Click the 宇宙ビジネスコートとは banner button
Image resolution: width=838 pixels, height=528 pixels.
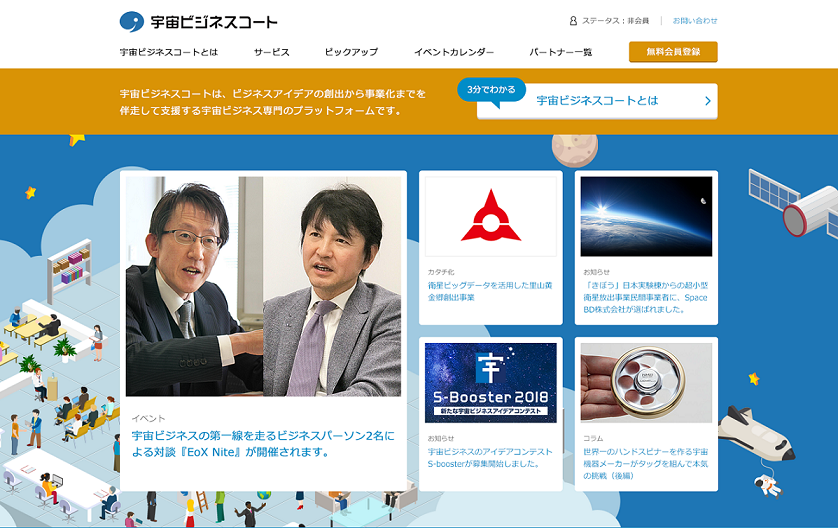coord(597,101)
